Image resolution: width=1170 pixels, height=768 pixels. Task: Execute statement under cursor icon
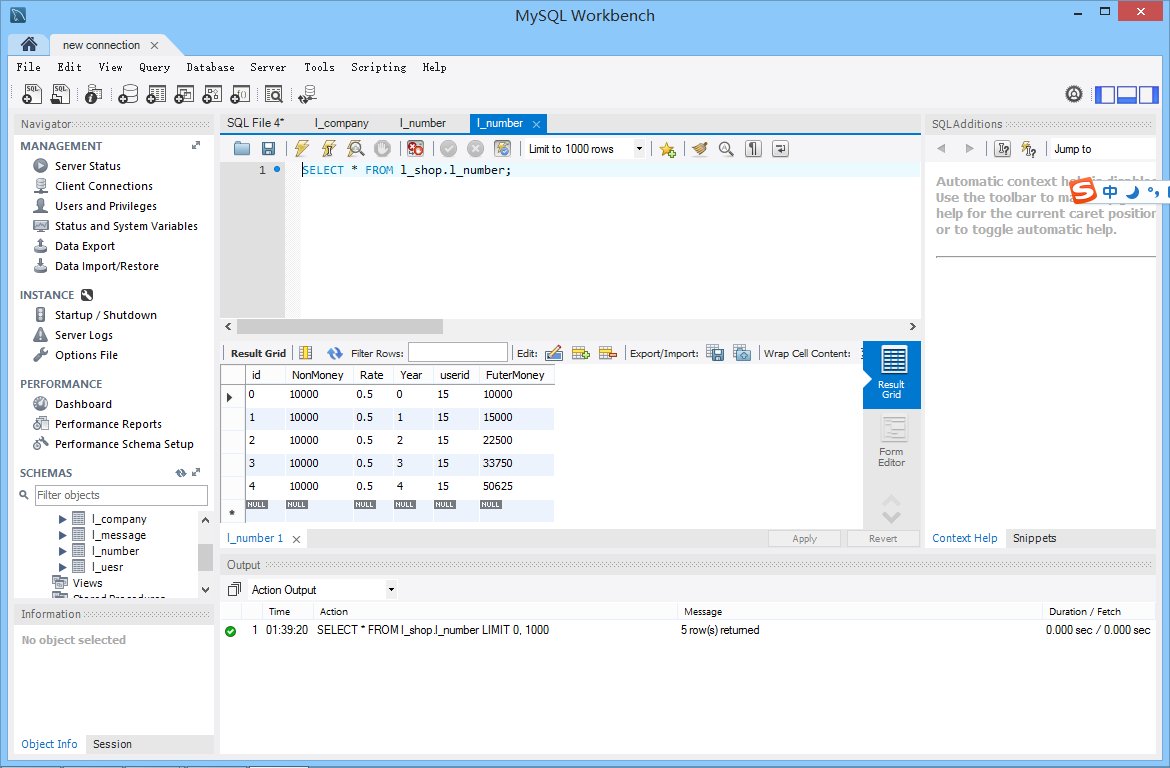329,149
